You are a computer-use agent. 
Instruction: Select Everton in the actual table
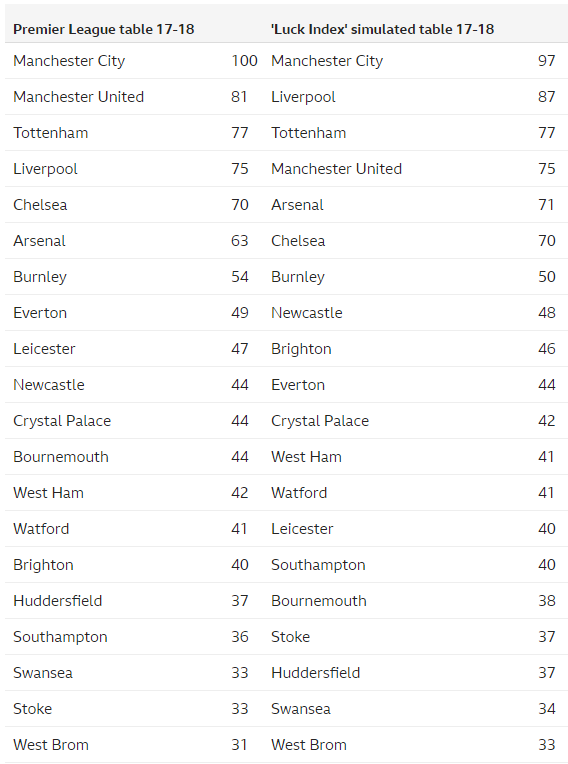(x=40, y=313)
